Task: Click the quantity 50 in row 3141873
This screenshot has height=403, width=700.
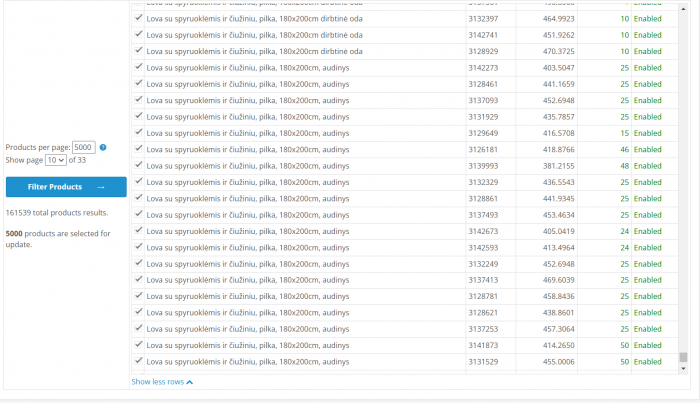Action: (624, 345)
